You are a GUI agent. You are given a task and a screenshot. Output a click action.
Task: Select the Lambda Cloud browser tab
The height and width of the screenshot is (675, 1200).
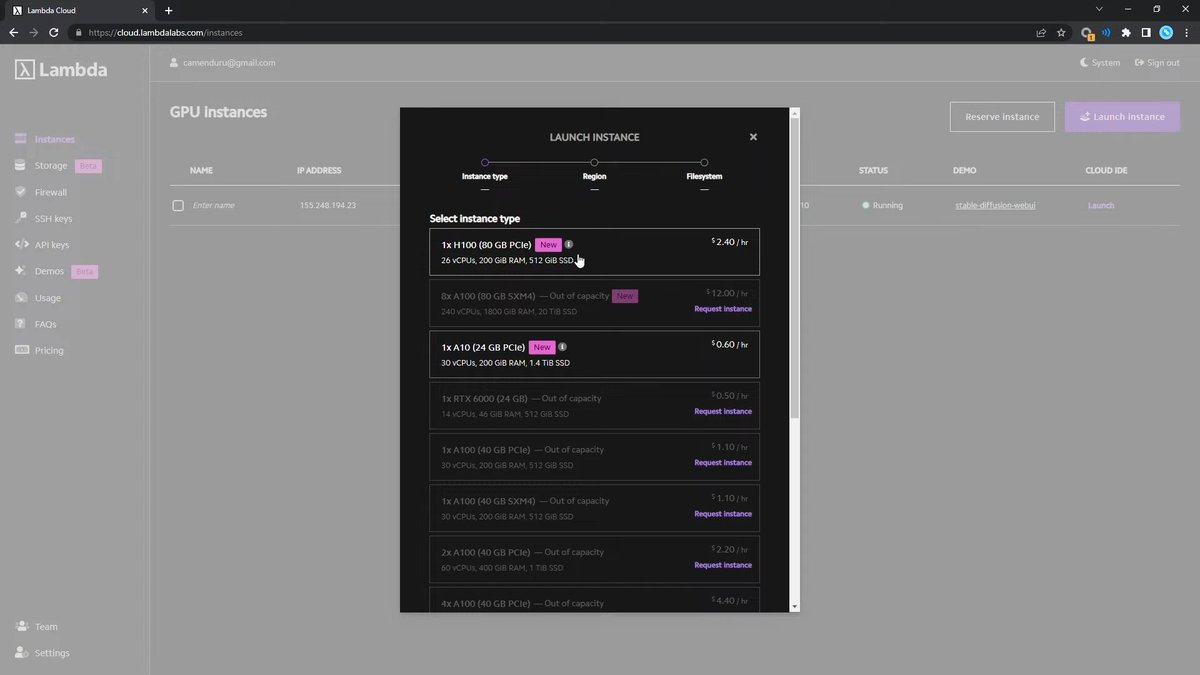click(80, 10)
